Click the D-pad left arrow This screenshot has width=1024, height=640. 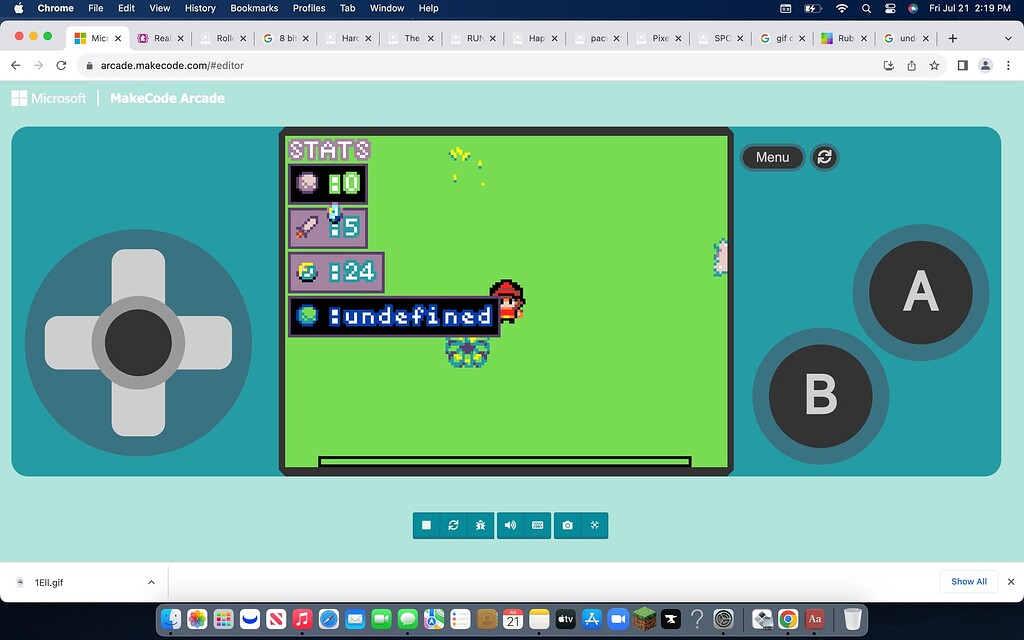[x=69, y=343]
